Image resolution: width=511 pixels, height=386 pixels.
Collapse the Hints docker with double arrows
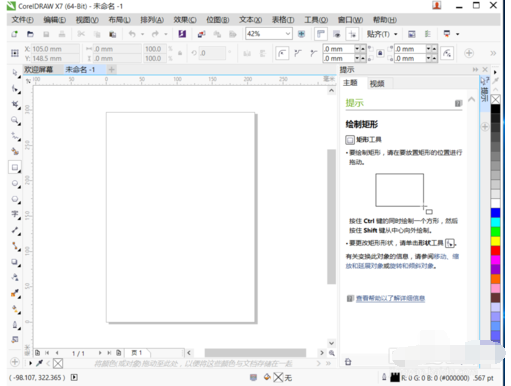(475, 69)
